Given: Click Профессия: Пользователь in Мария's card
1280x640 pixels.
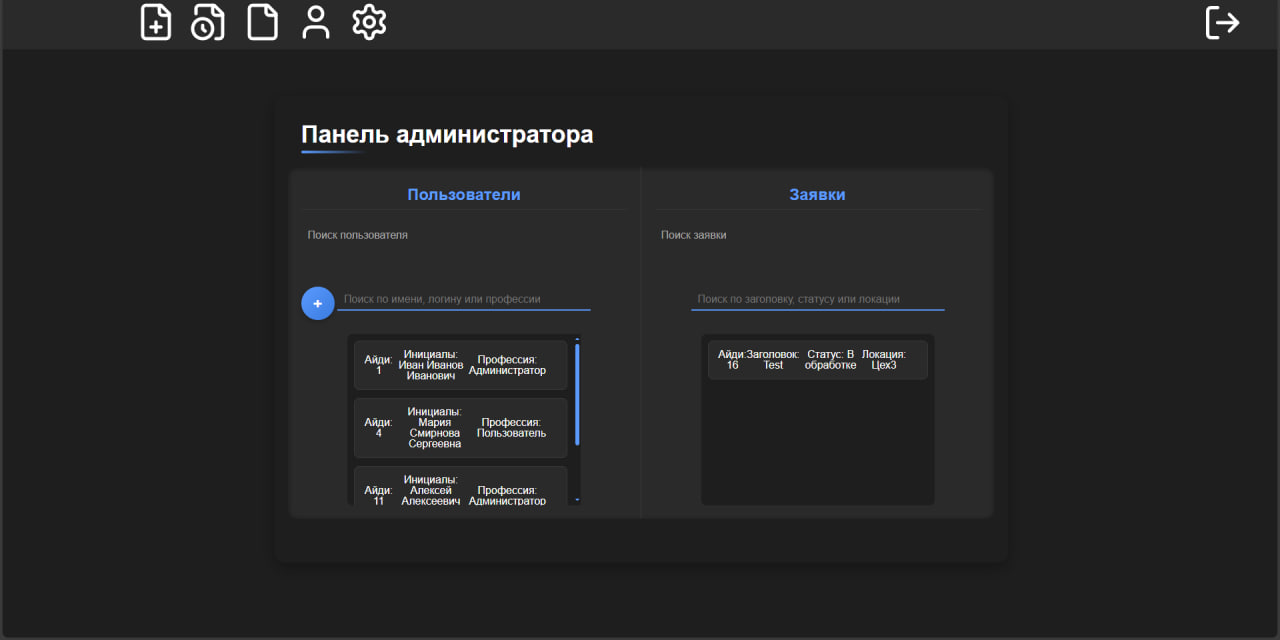Looking at the screenshot, I should [x=511, y=428].
